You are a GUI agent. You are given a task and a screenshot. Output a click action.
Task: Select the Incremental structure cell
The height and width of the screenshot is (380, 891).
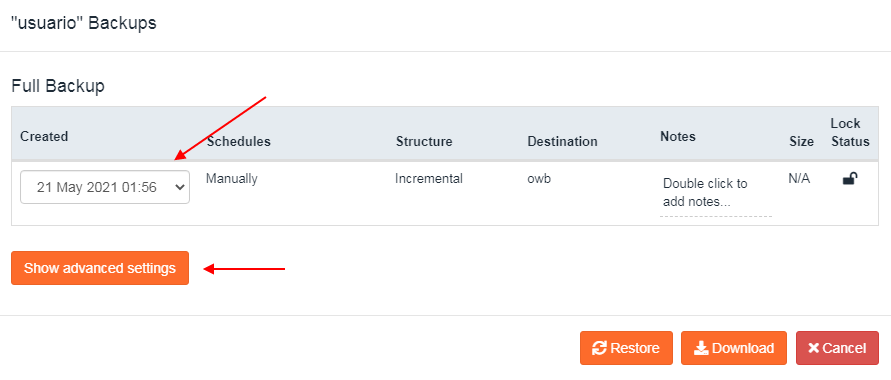pos(429,179)
